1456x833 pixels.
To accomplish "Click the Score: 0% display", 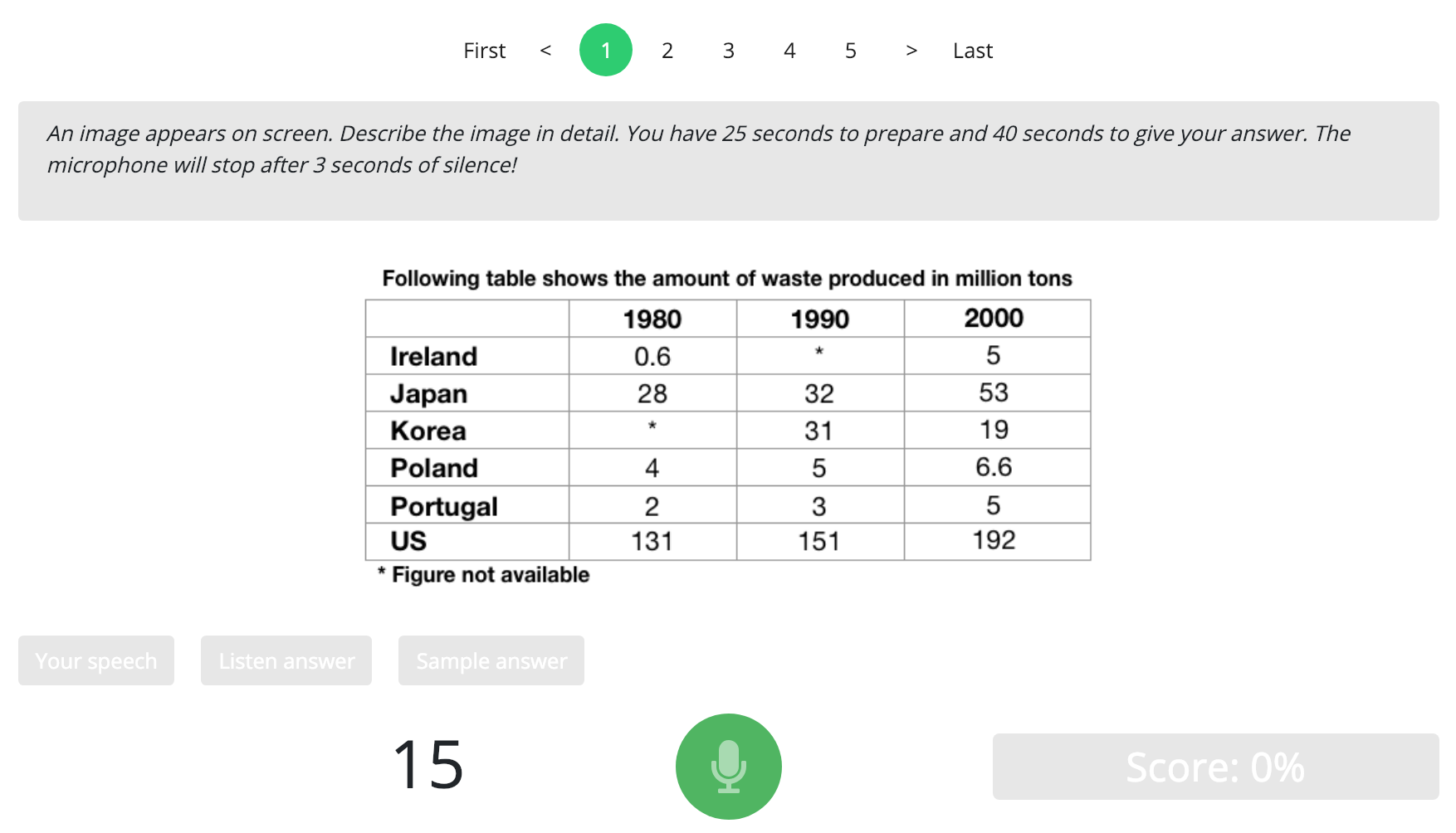I will 1214,767.
